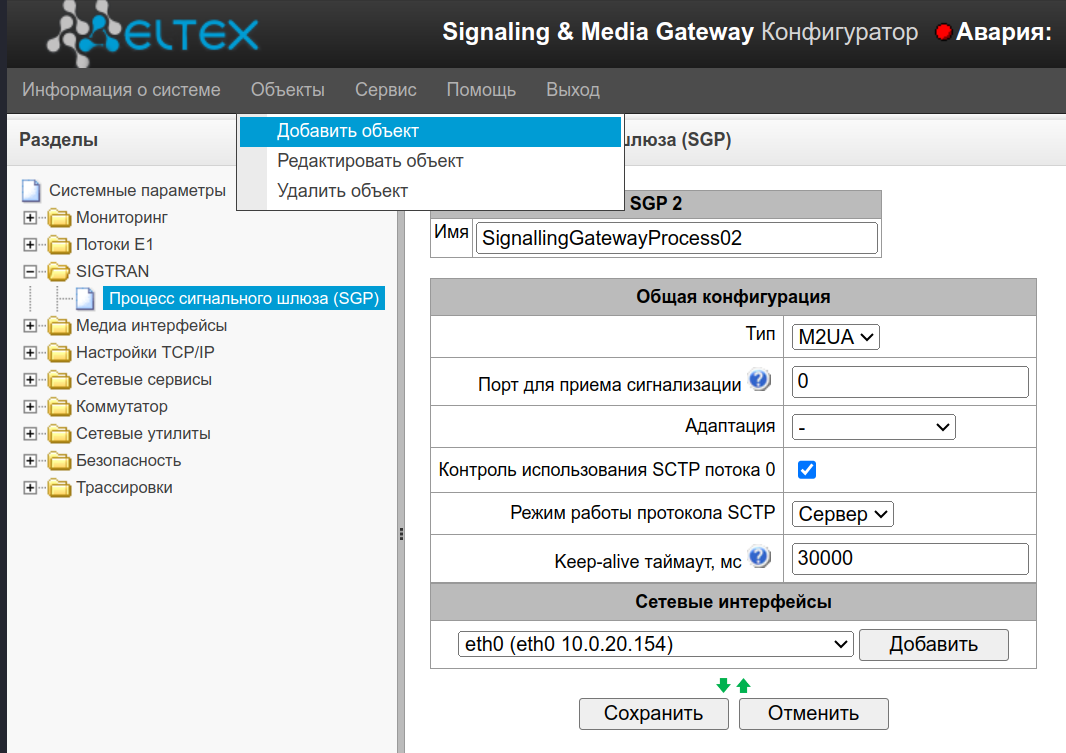Screen dimensions: 1066x753
Task: Expand the Потоки E1 tree node
Action: pyautogui.click(x=30, y=244)
